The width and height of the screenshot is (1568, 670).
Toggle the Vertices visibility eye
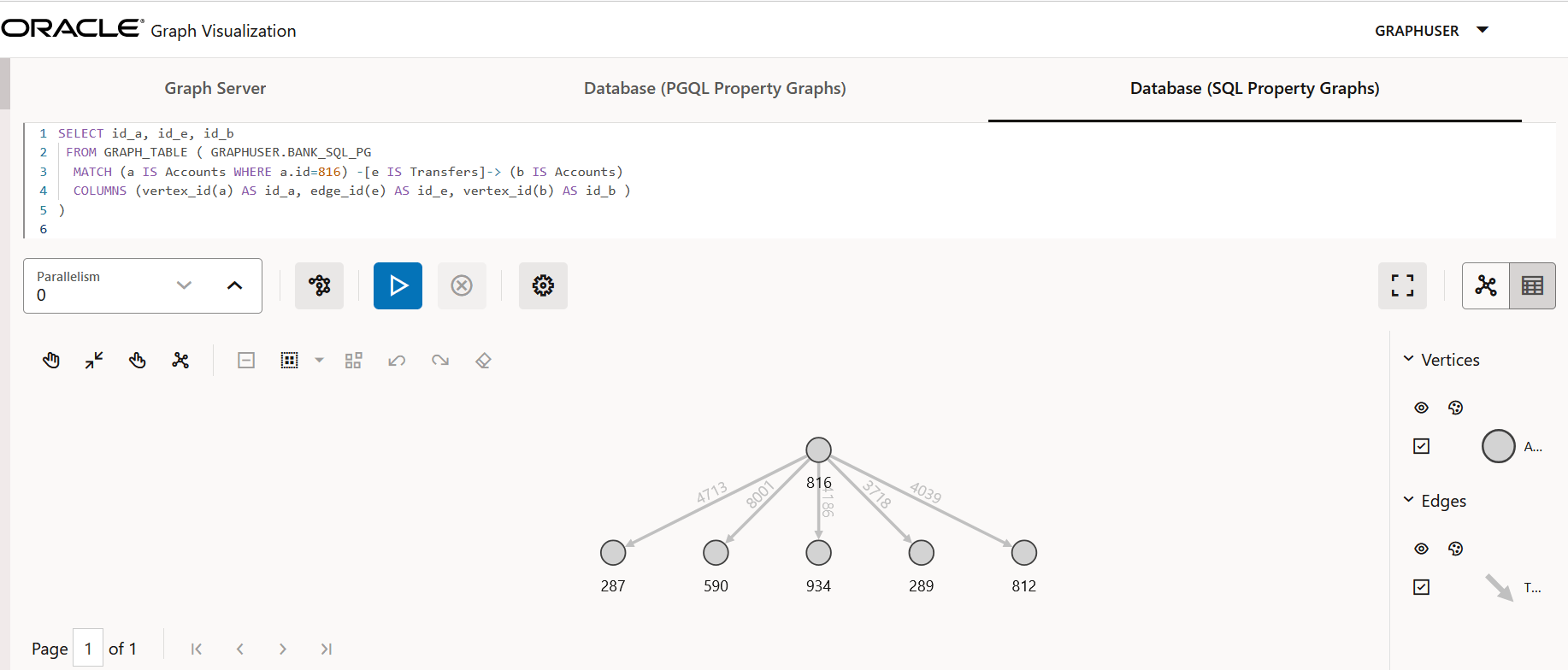point(1421,408)
